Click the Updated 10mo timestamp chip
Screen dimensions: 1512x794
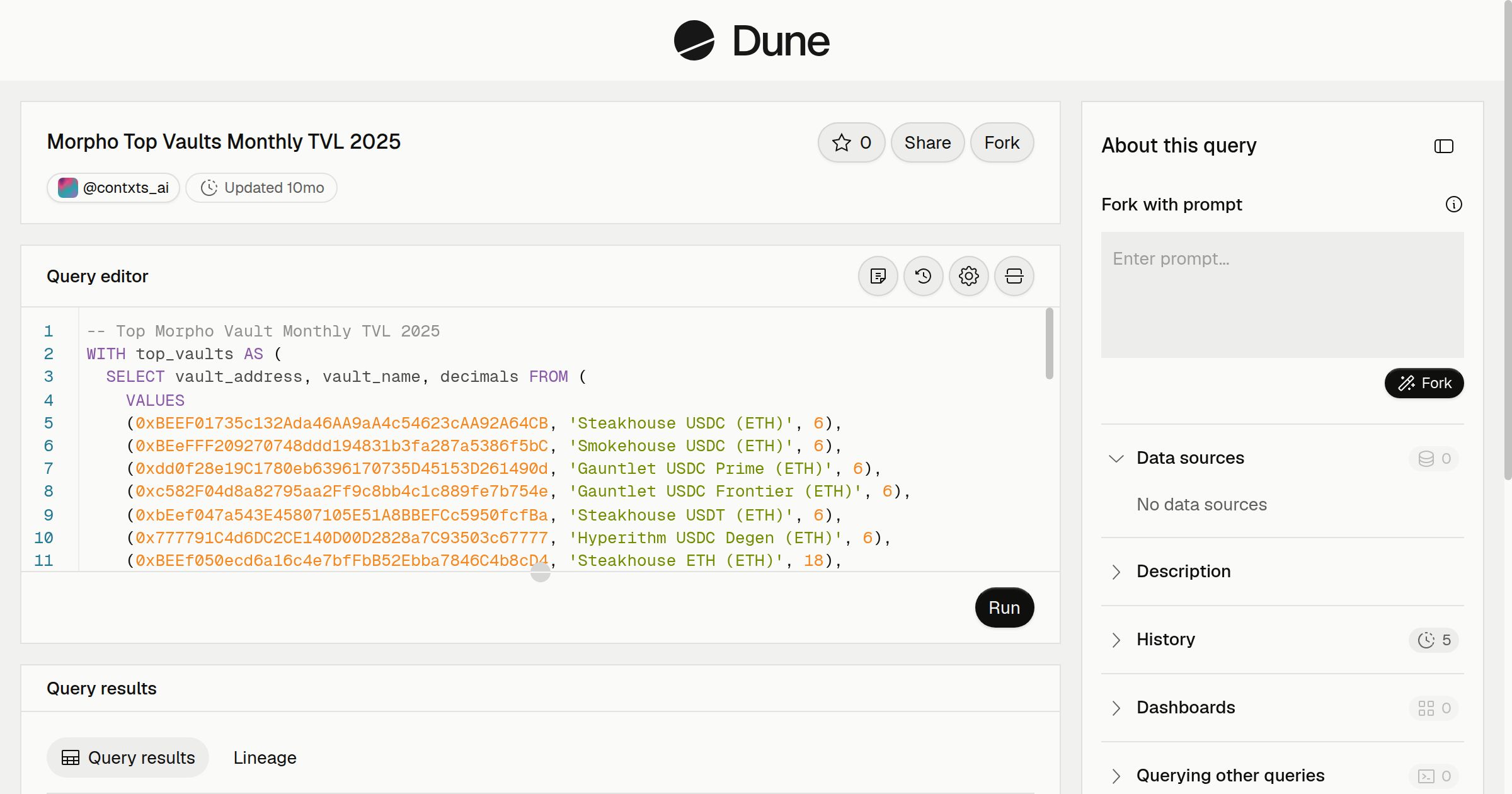[x=261, y=188]
